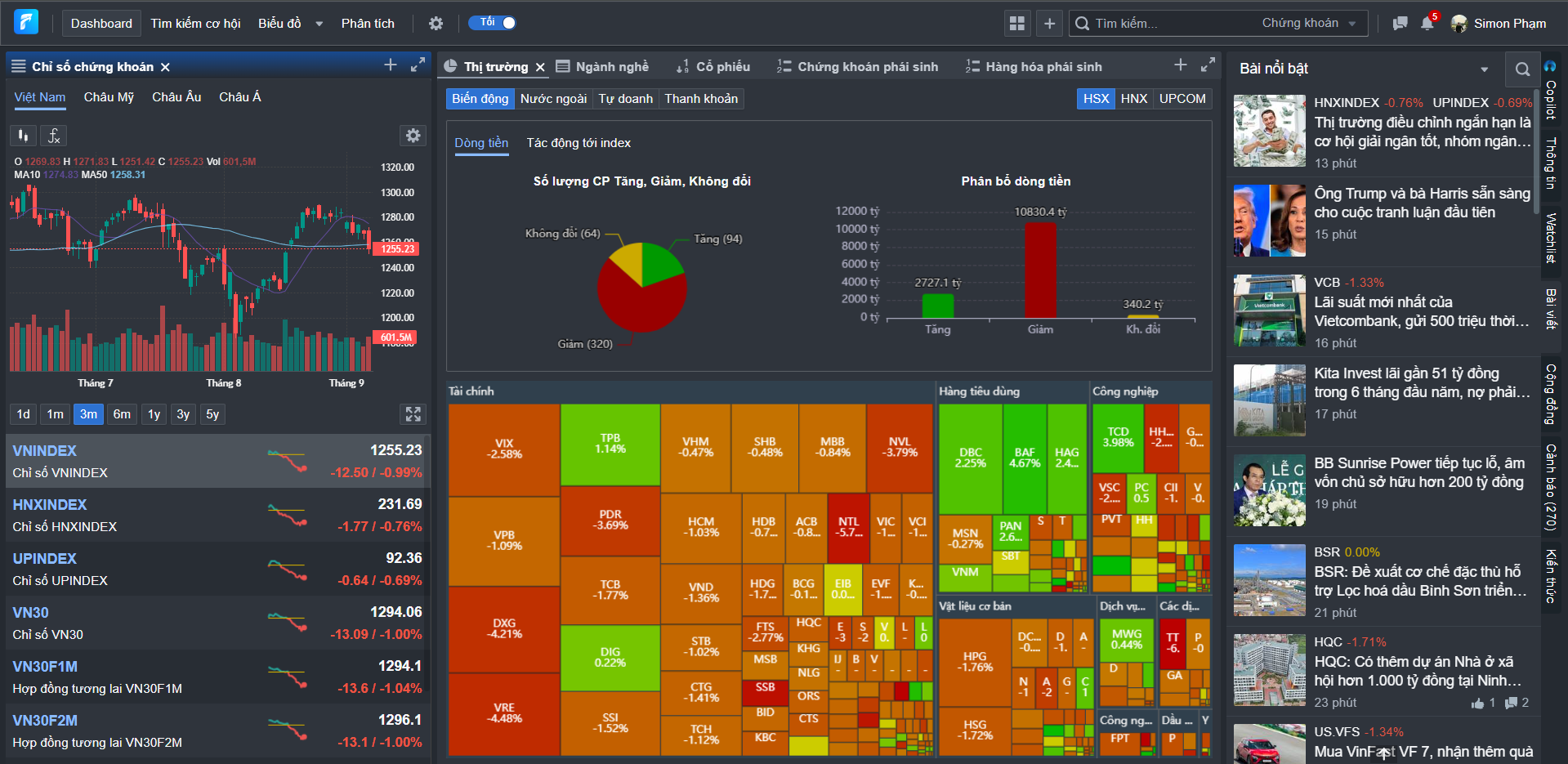Open the BSR Lọc hoá dầu article
The width and height of the screenshot is (1568, 764).
tap(1420, 581)
